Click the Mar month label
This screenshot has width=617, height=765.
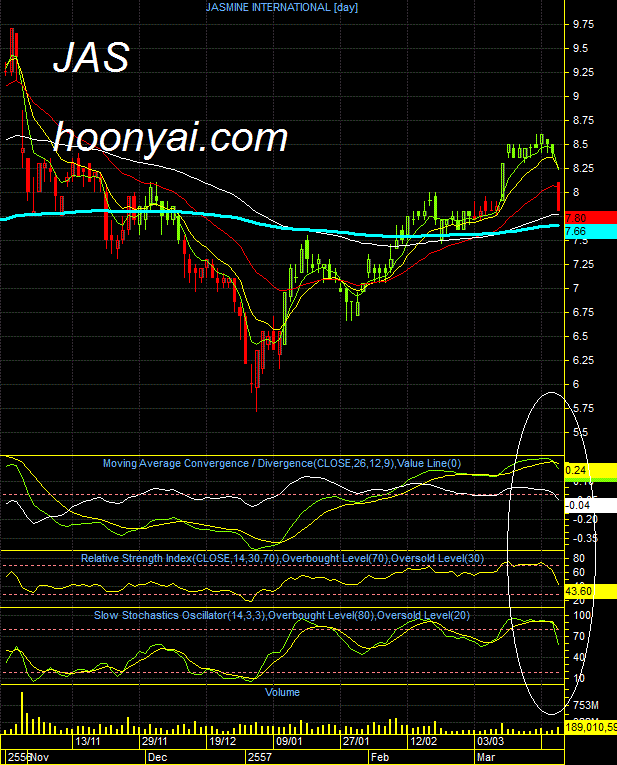[x=486, y=757]
